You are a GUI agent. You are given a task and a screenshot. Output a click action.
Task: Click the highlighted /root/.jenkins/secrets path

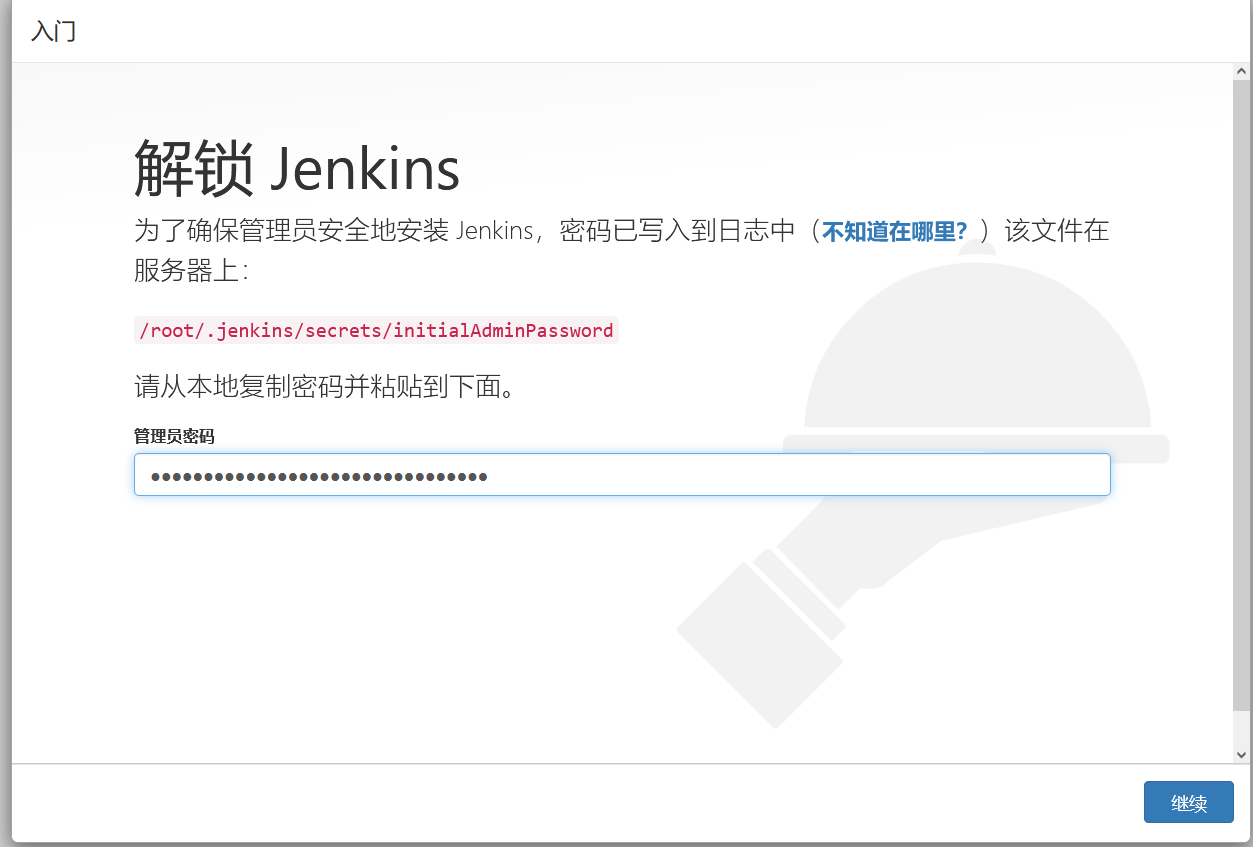[x=376, y=330]
